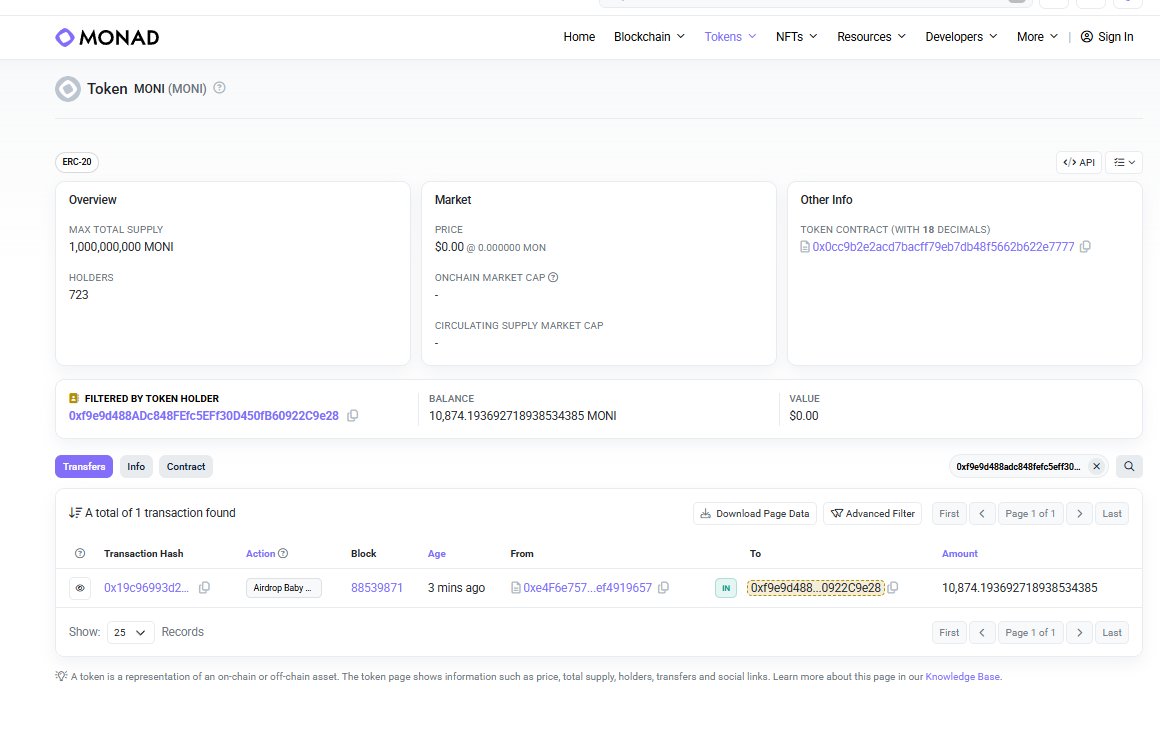Open token contract 0x0cc9b2e2acd7 link

click(x=943, y=246)
